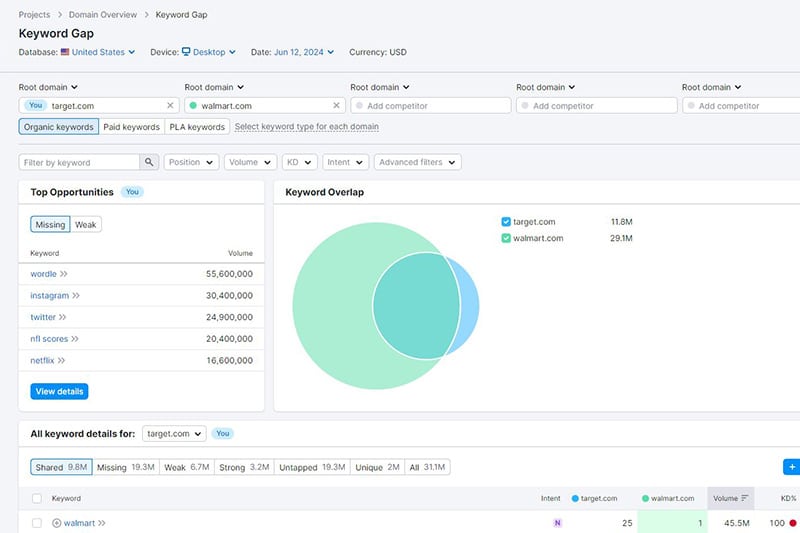Remove target.com with its X icon
The height and width of the screenshot is (533, 800).
pyautogui.click(x=170, y=106)
